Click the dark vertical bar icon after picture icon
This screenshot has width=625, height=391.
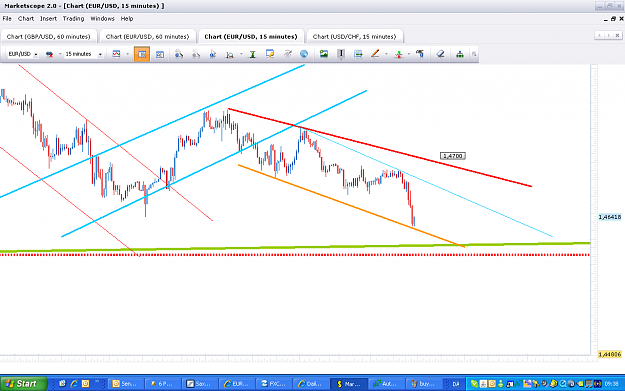(x=341, y=54)
